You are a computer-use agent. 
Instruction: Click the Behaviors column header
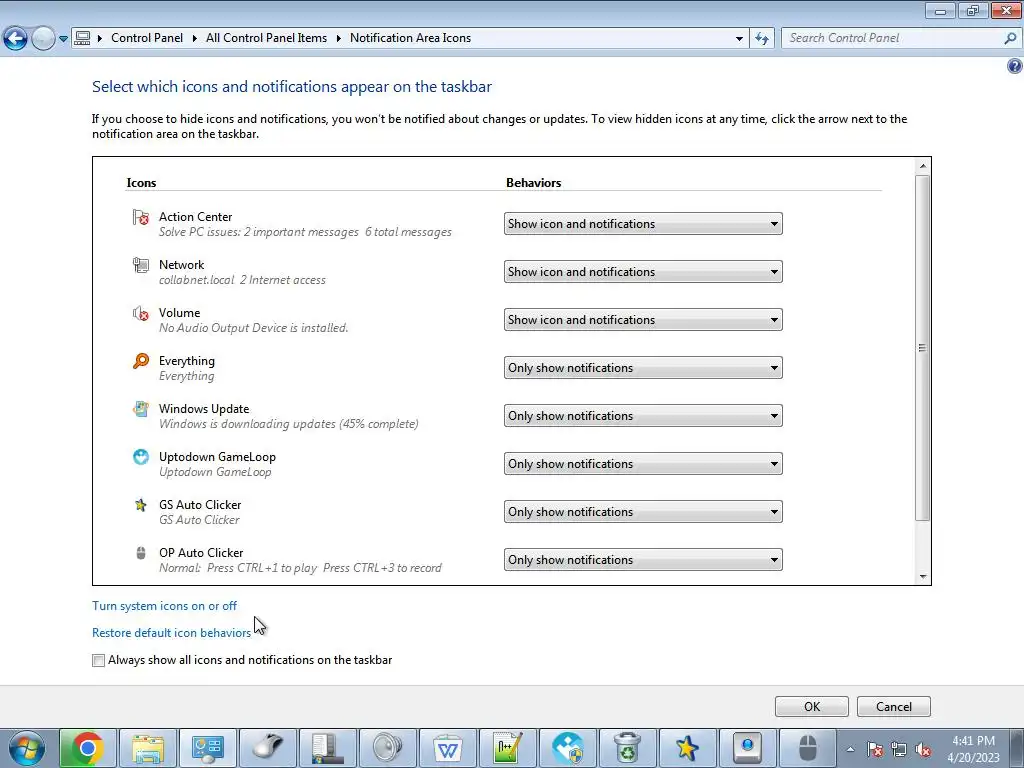pos(534,183)
